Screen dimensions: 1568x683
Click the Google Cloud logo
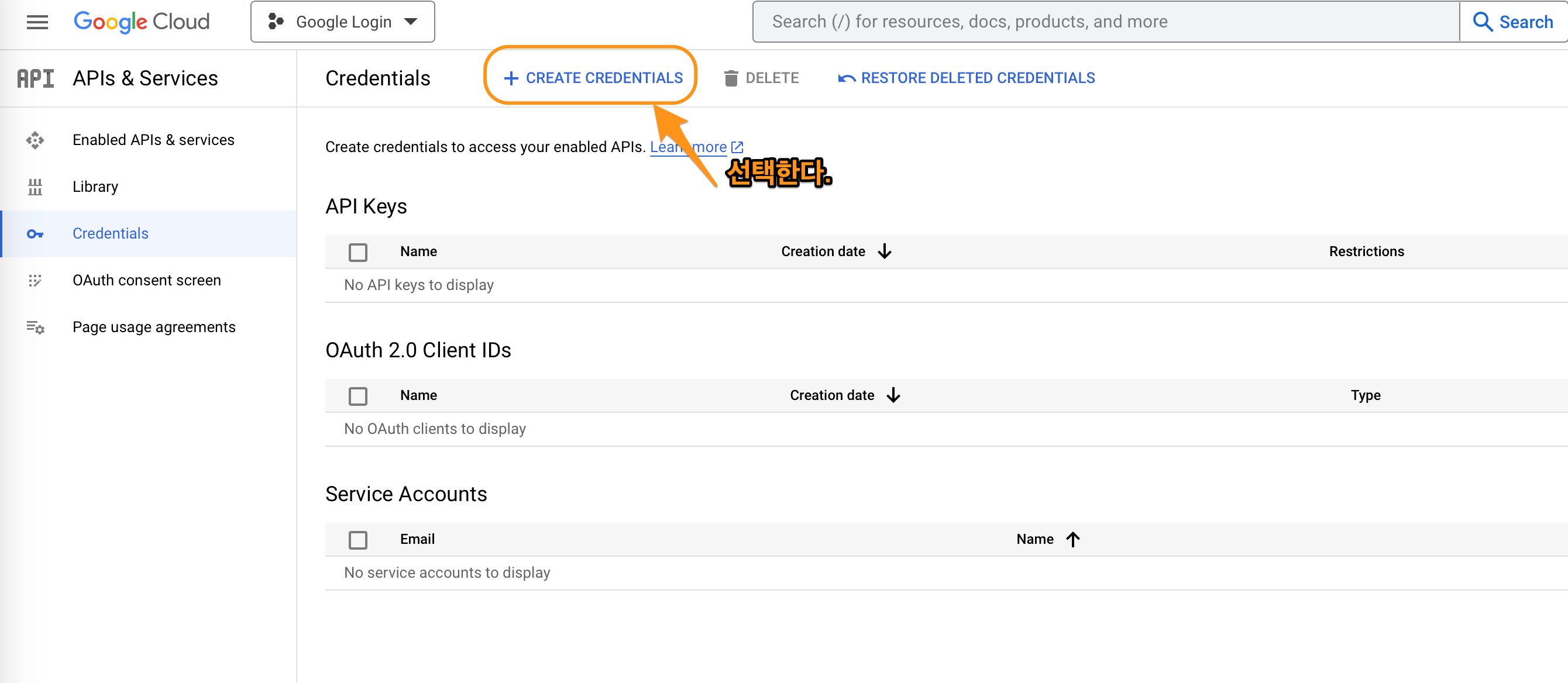tap(141, 22)
